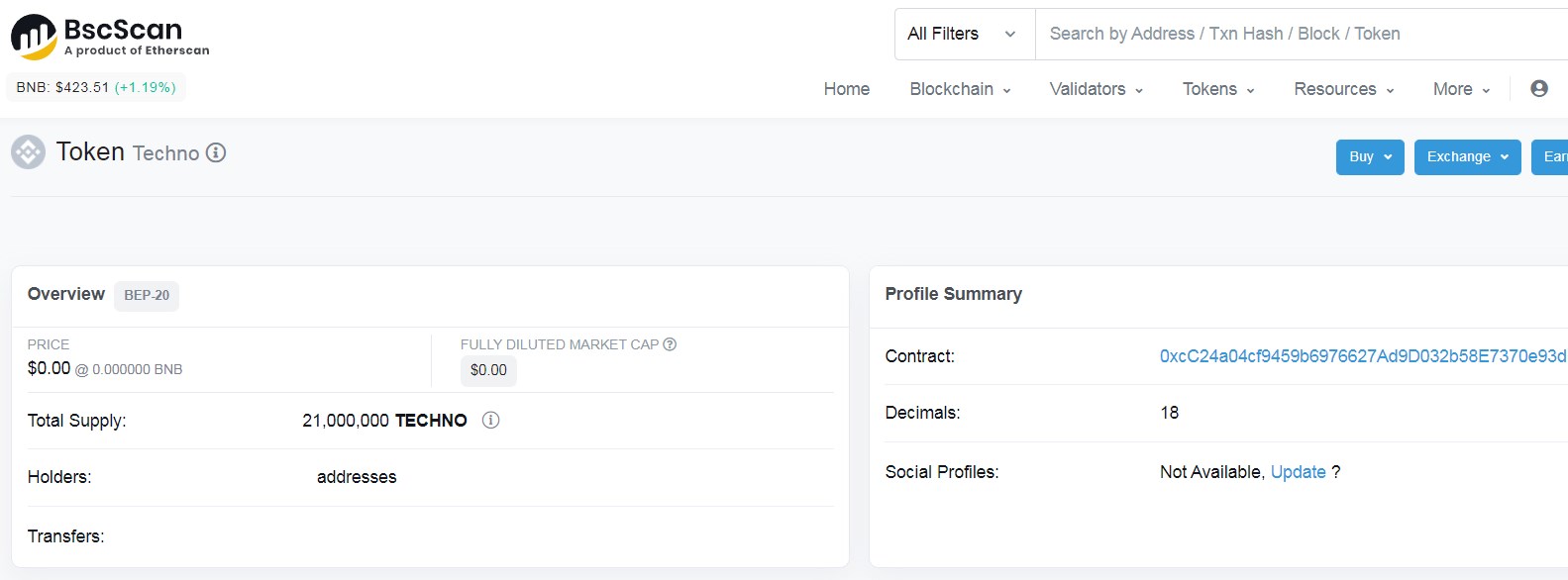Open the Buy dropdown button
This screenshot has width=1568, height=580.
[x=1370, y=157]
